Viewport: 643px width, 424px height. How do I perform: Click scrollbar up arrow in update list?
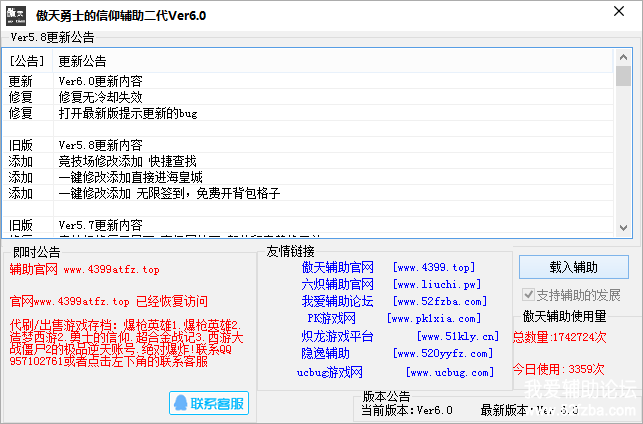click(623, 57)
